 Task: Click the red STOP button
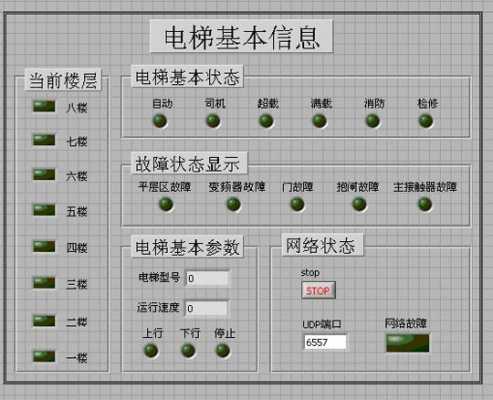click(x=318, y=291)
